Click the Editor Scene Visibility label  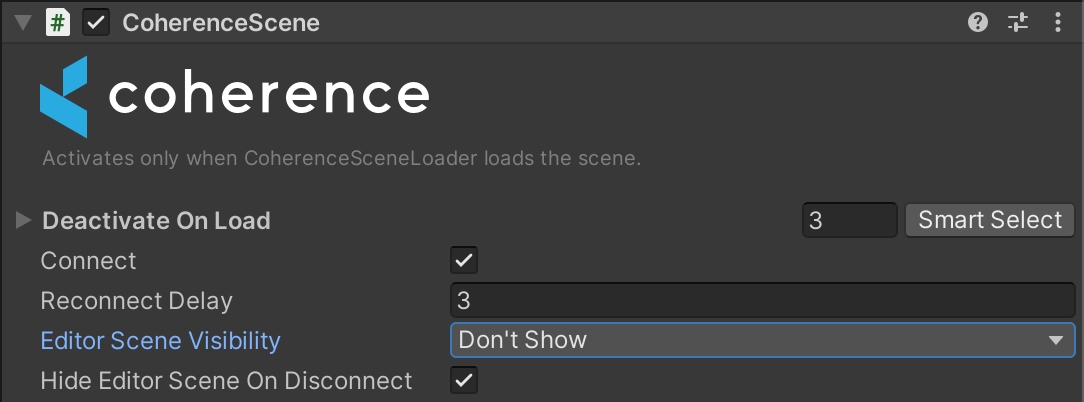pos(160,340)
